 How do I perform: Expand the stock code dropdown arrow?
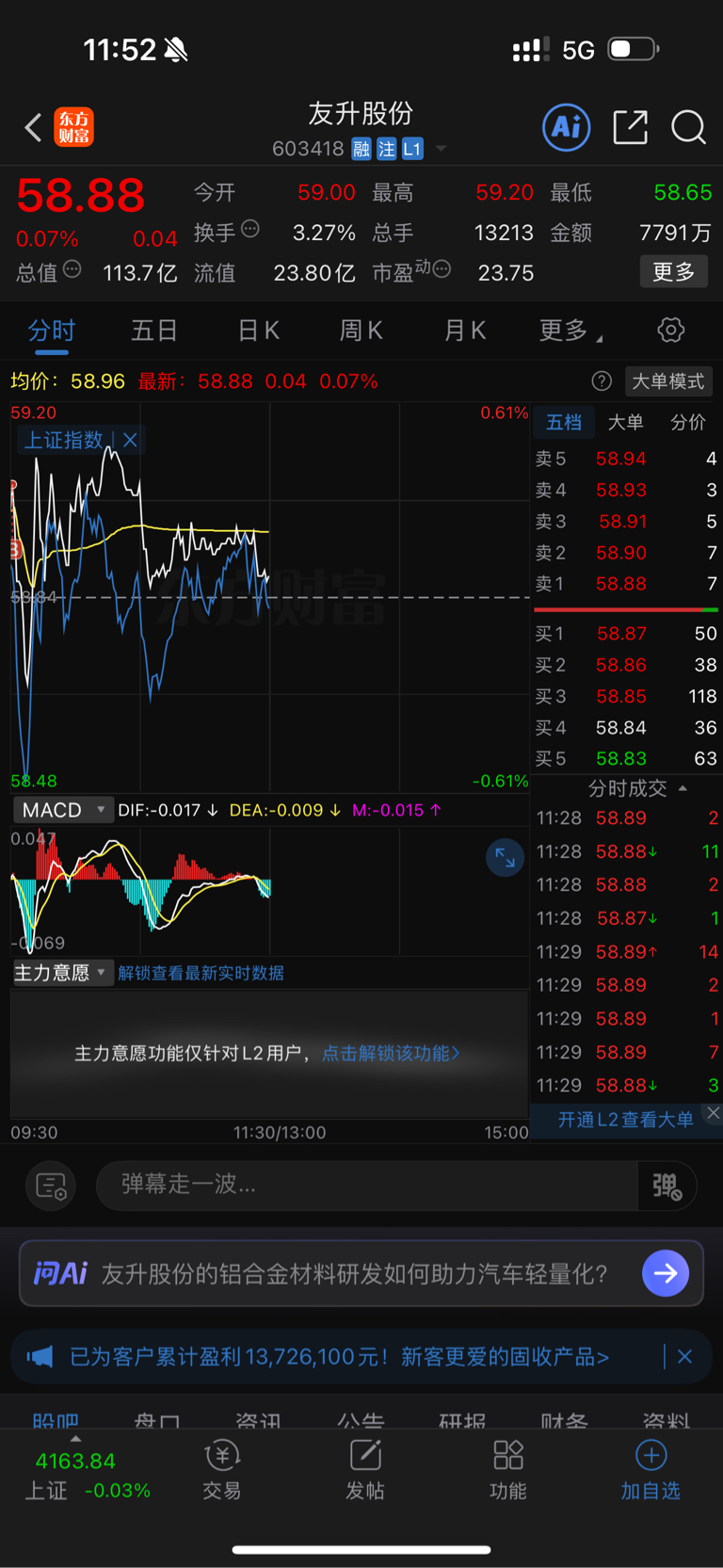coord(441,149)
